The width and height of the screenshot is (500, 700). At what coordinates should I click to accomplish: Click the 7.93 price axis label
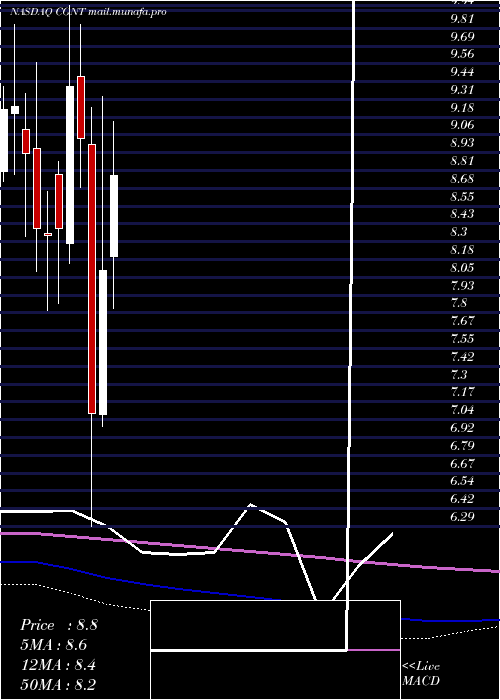(462, 285)
